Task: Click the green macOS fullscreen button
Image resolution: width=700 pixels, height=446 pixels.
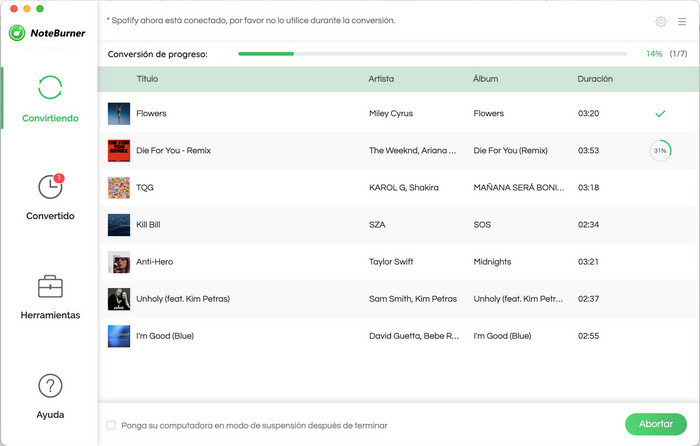Action: 40,8
